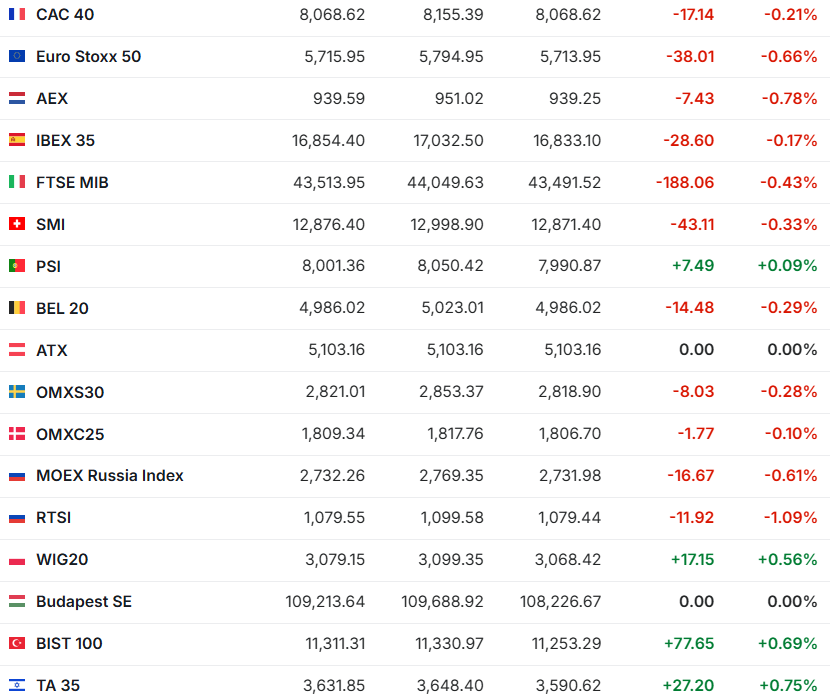Screen dimensions: 830x698
Task: Click the Belgium flag next to BEL 20
Action: pyautogui.click(x=17, y=309)
